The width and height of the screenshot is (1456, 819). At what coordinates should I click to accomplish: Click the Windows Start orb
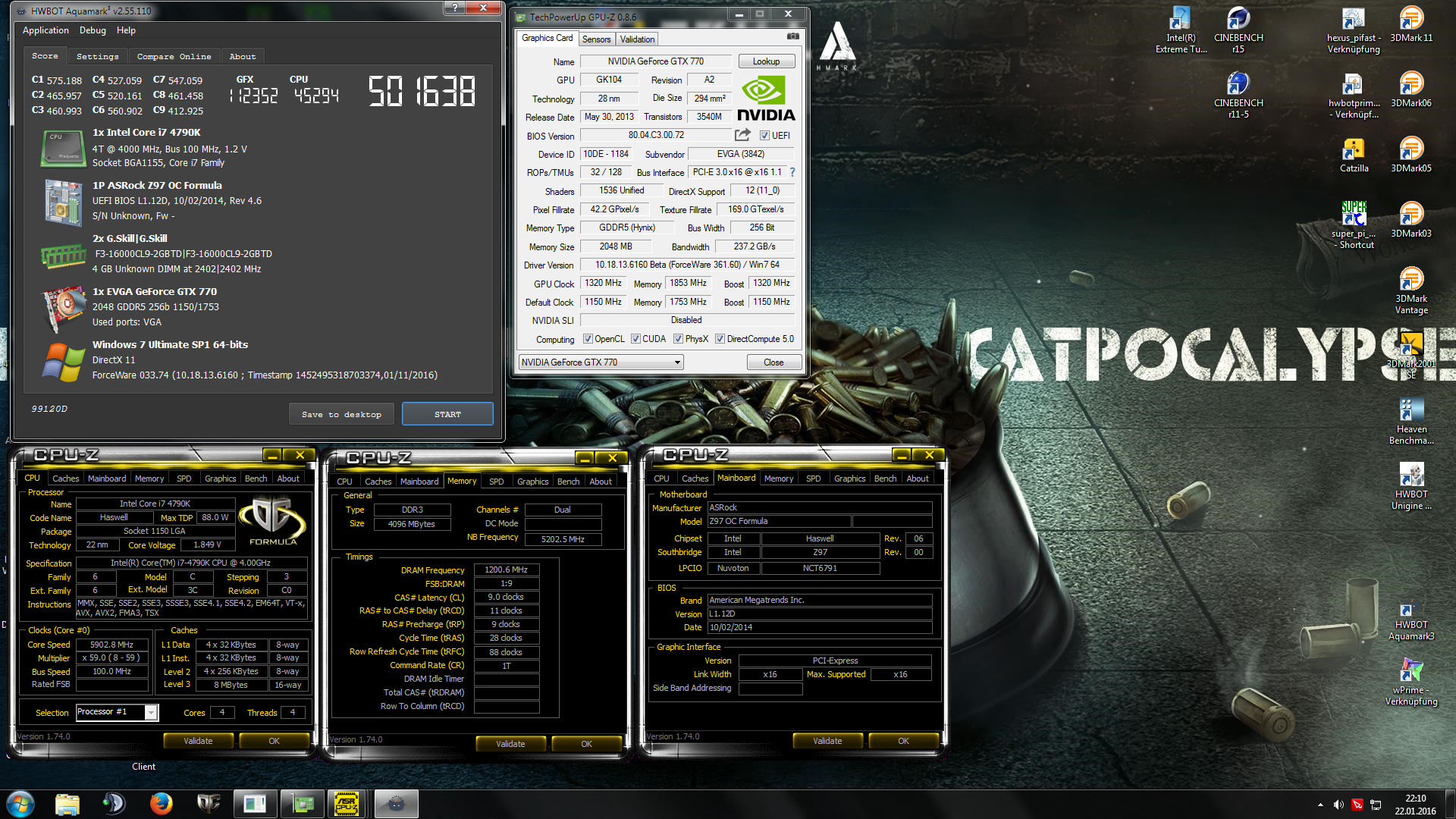pos(20,804)
